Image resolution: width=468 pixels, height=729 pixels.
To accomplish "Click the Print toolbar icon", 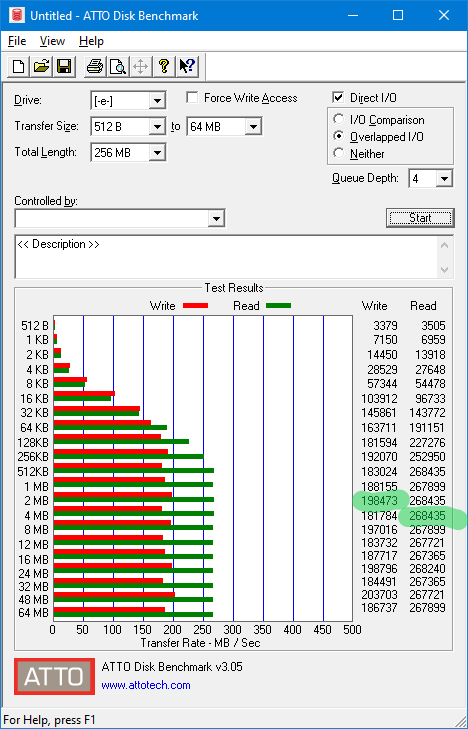I will 95,66.
